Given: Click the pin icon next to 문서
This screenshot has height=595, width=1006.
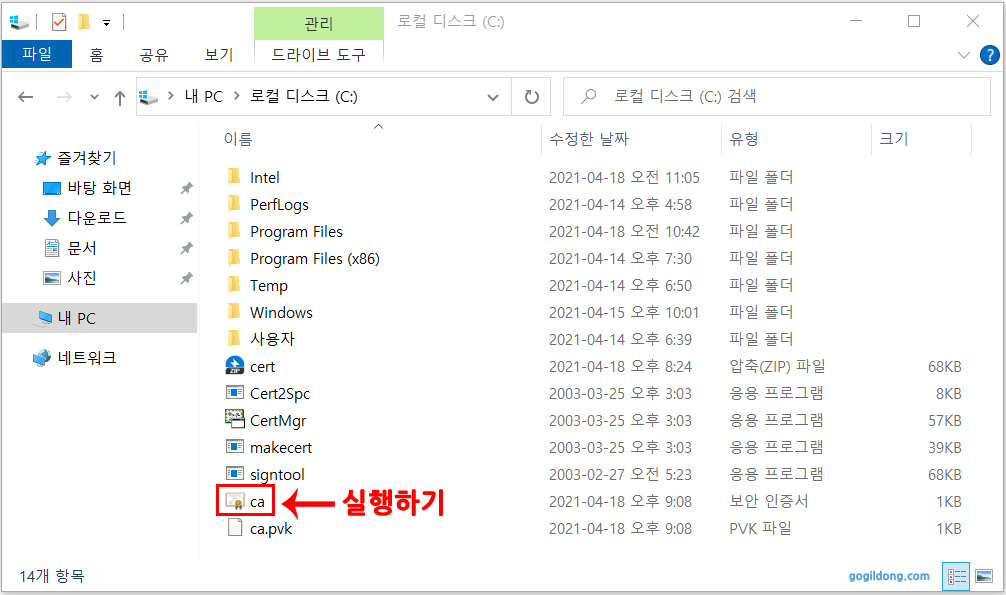Looking at the screenshot, I should coord(186,248).
